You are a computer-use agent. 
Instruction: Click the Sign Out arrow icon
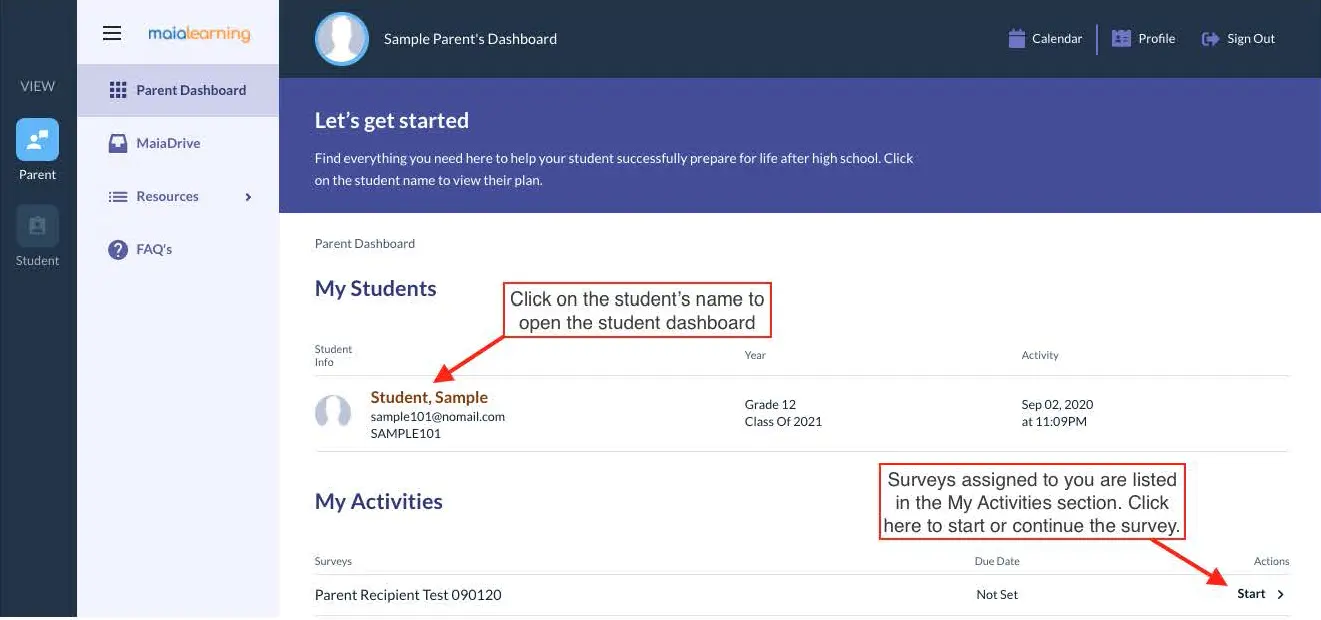[x=1210, y=39]
